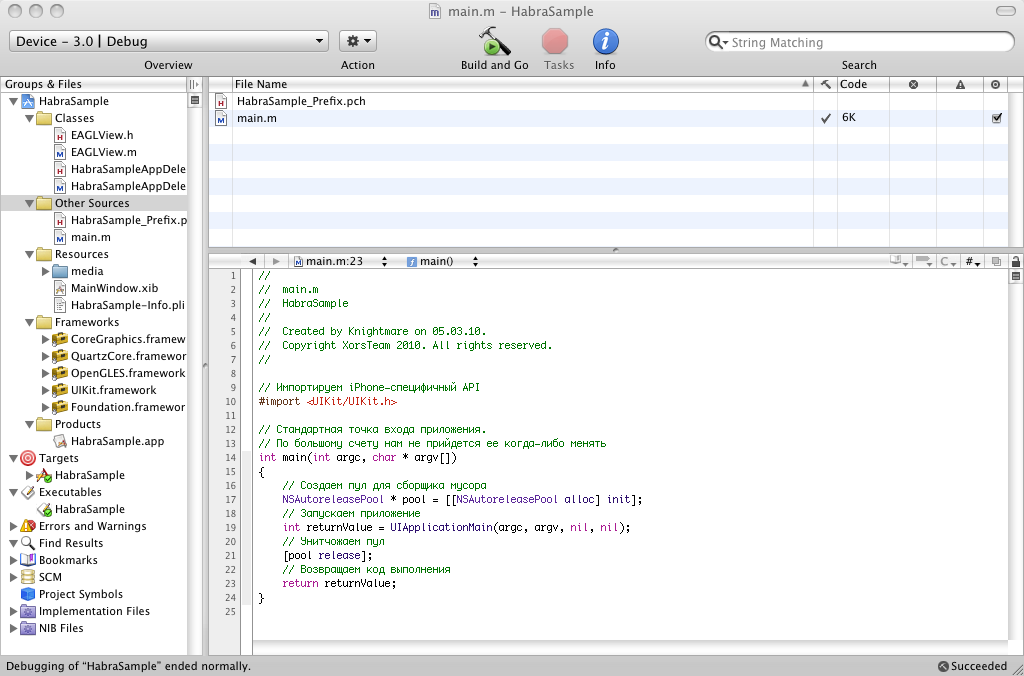Click the HabraSample target icon under Targets
1024x676 pixels.
click(x=44, y=475)
